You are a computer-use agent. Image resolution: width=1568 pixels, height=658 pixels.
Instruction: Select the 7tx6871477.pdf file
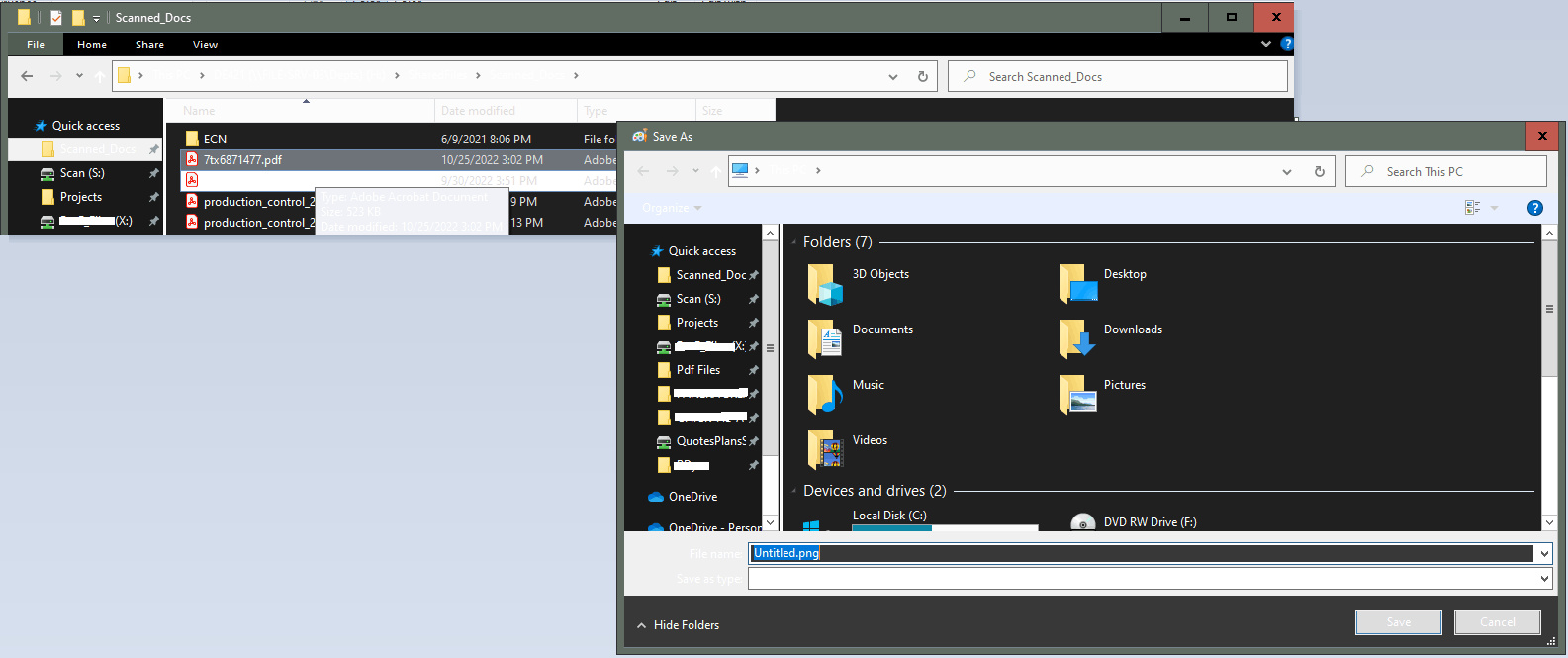399,159
